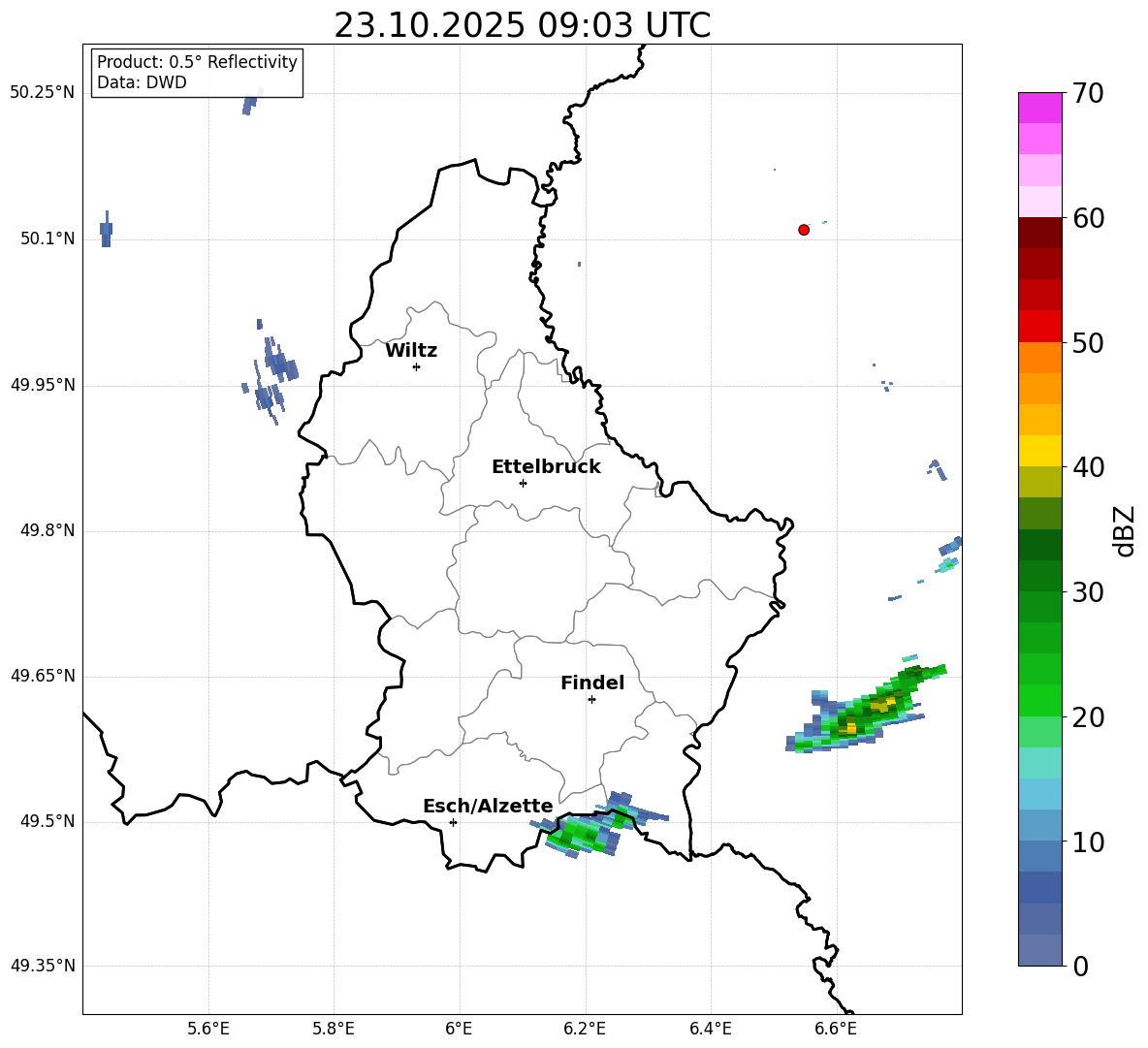Click the 5.8°E longitude label
This screenshot has height=1048, width=1148.
(x=334, y=1029)
